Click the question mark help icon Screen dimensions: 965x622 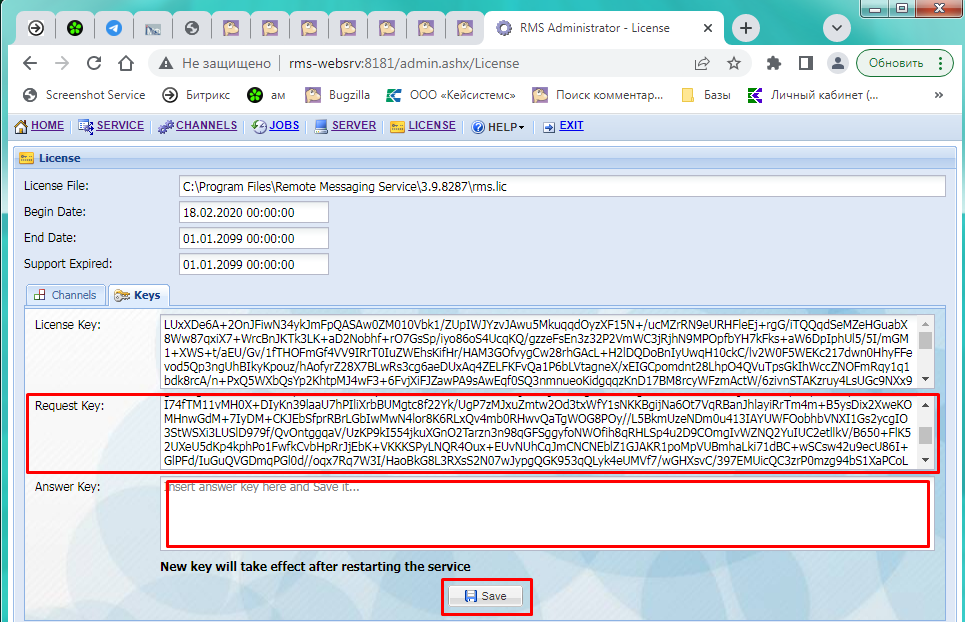click(478, 127)
